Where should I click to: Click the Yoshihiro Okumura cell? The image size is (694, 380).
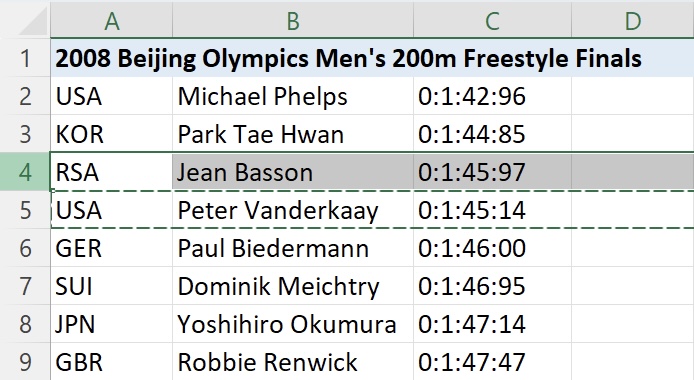point(293,324)
